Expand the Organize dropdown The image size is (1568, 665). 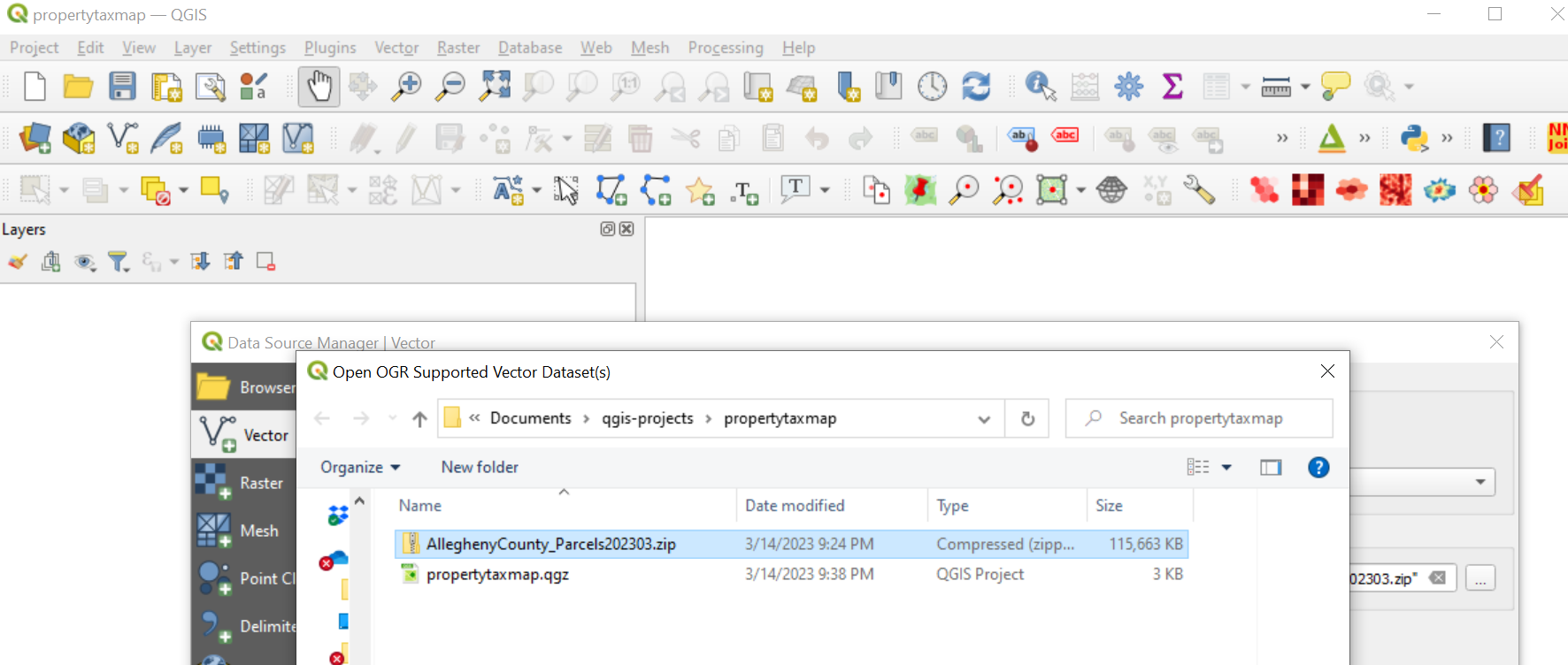coord(360,467)
